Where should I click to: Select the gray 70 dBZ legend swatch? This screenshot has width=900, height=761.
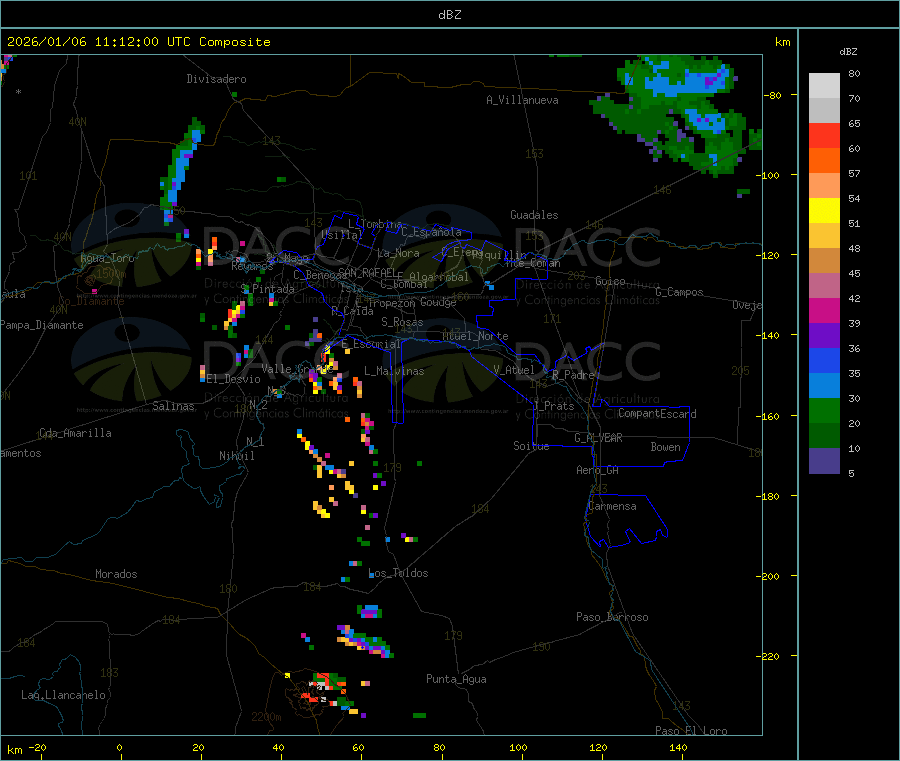[824, 110]
